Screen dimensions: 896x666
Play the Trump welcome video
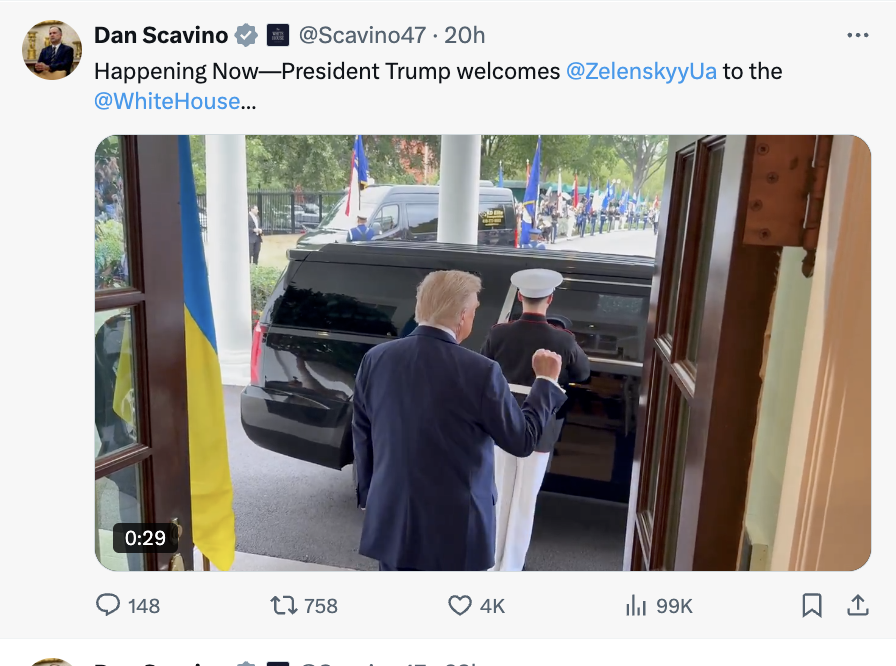[x=482, y=353]
